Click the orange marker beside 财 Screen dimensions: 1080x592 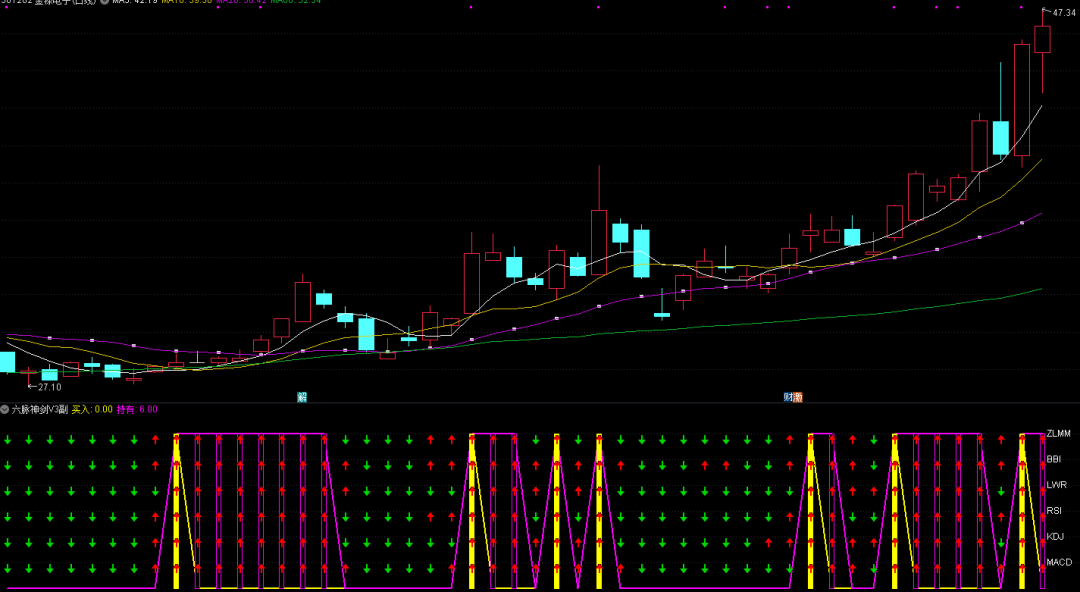point(799,397)
